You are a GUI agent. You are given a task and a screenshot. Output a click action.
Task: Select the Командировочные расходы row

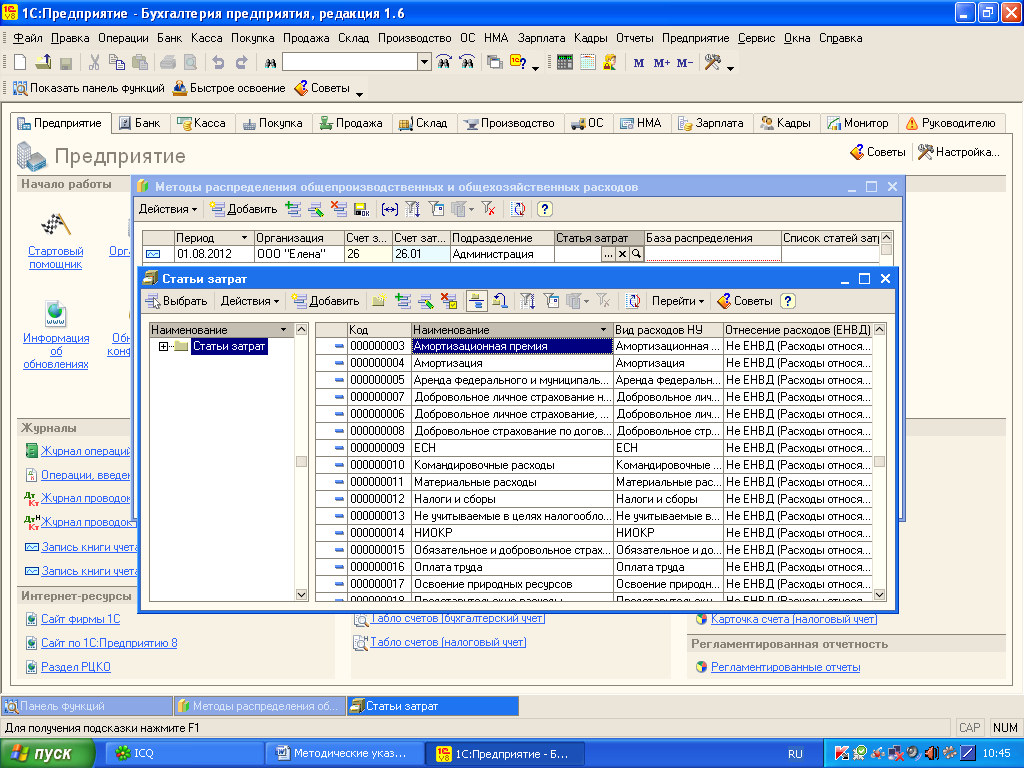(x=593, y=465)
